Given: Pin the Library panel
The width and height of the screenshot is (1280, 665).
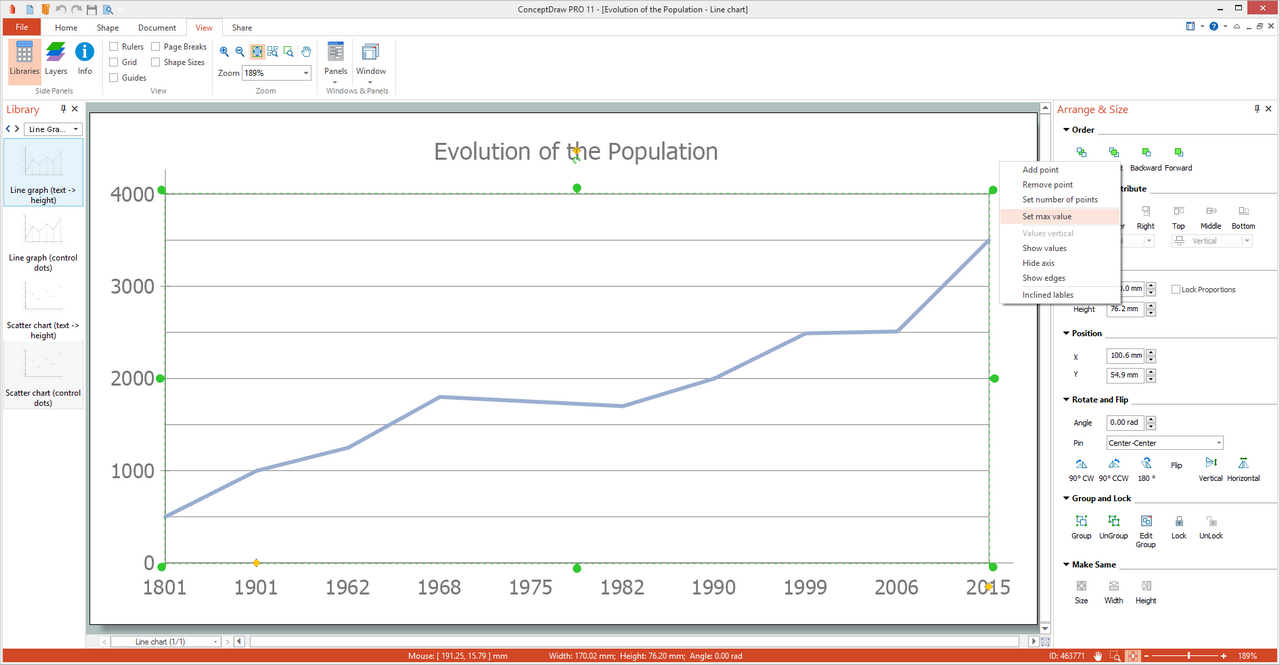Looking at the screenshot, I should (x=63, y=109).
